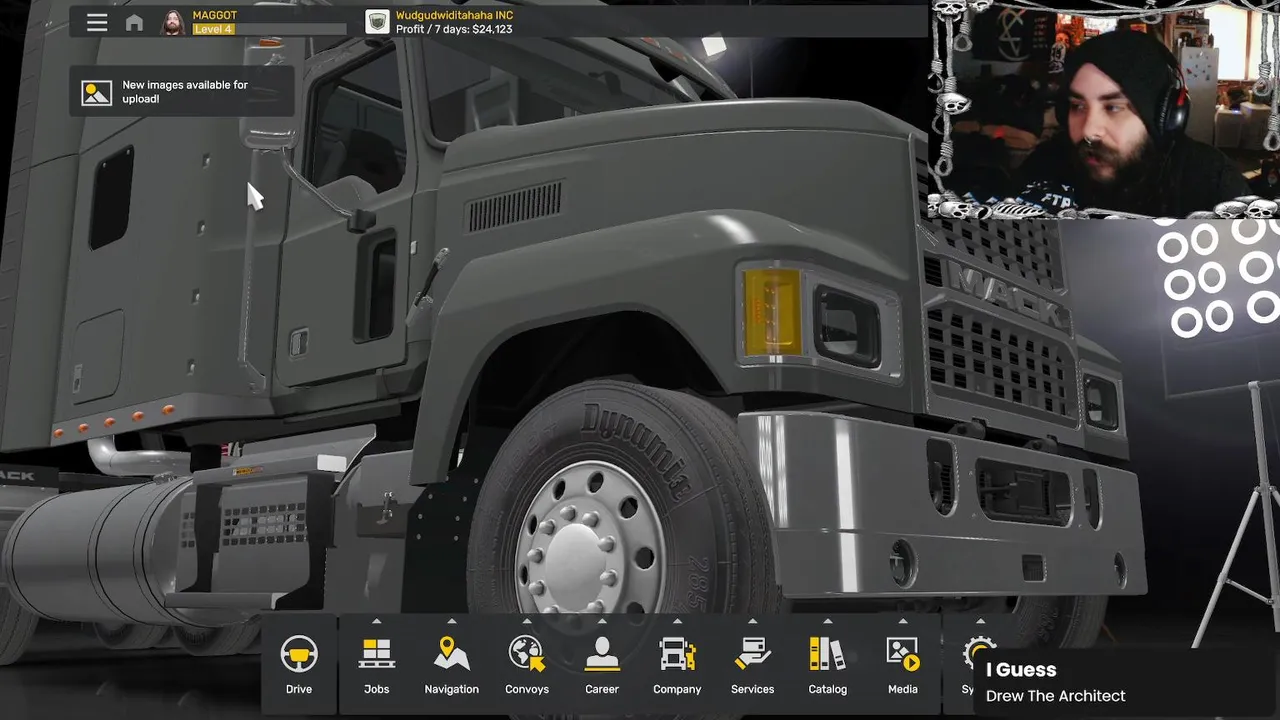Expand the arrow above Company
This screenshot has height=720, width=1280.
[x=677, y=621]
